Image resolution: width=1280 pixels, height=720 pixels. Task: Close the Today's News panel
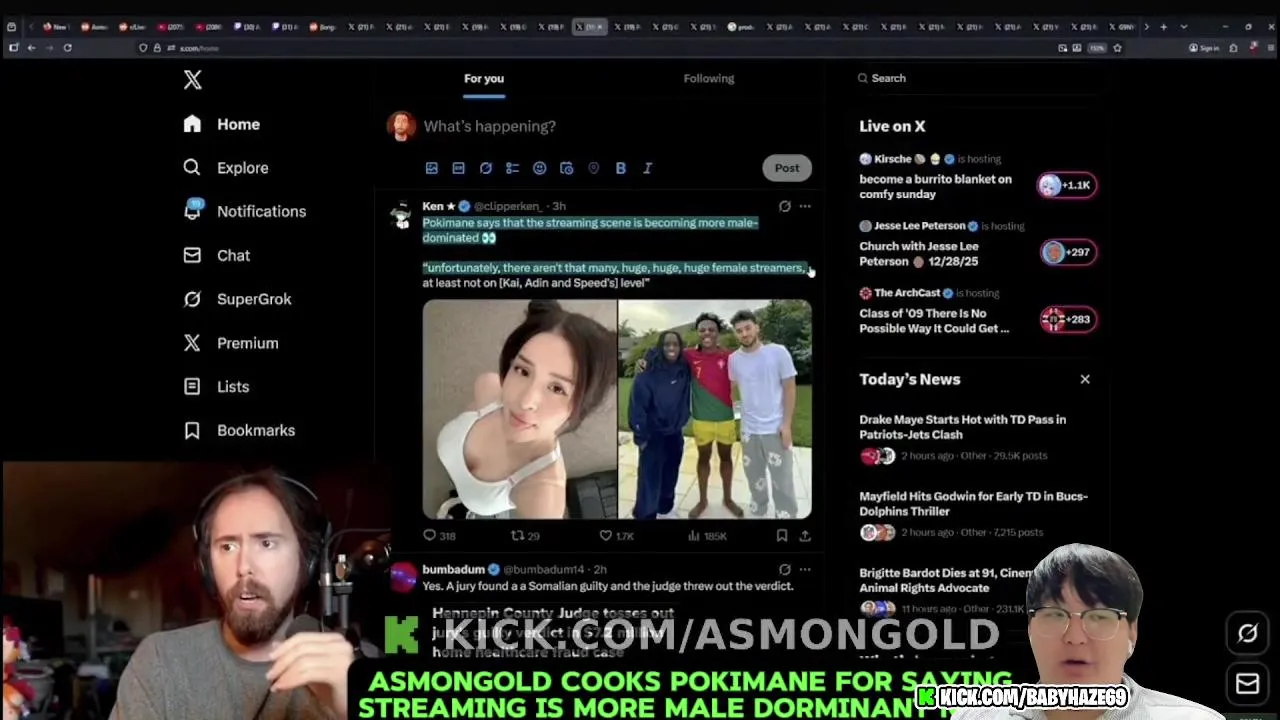[x=1085, y=379]
